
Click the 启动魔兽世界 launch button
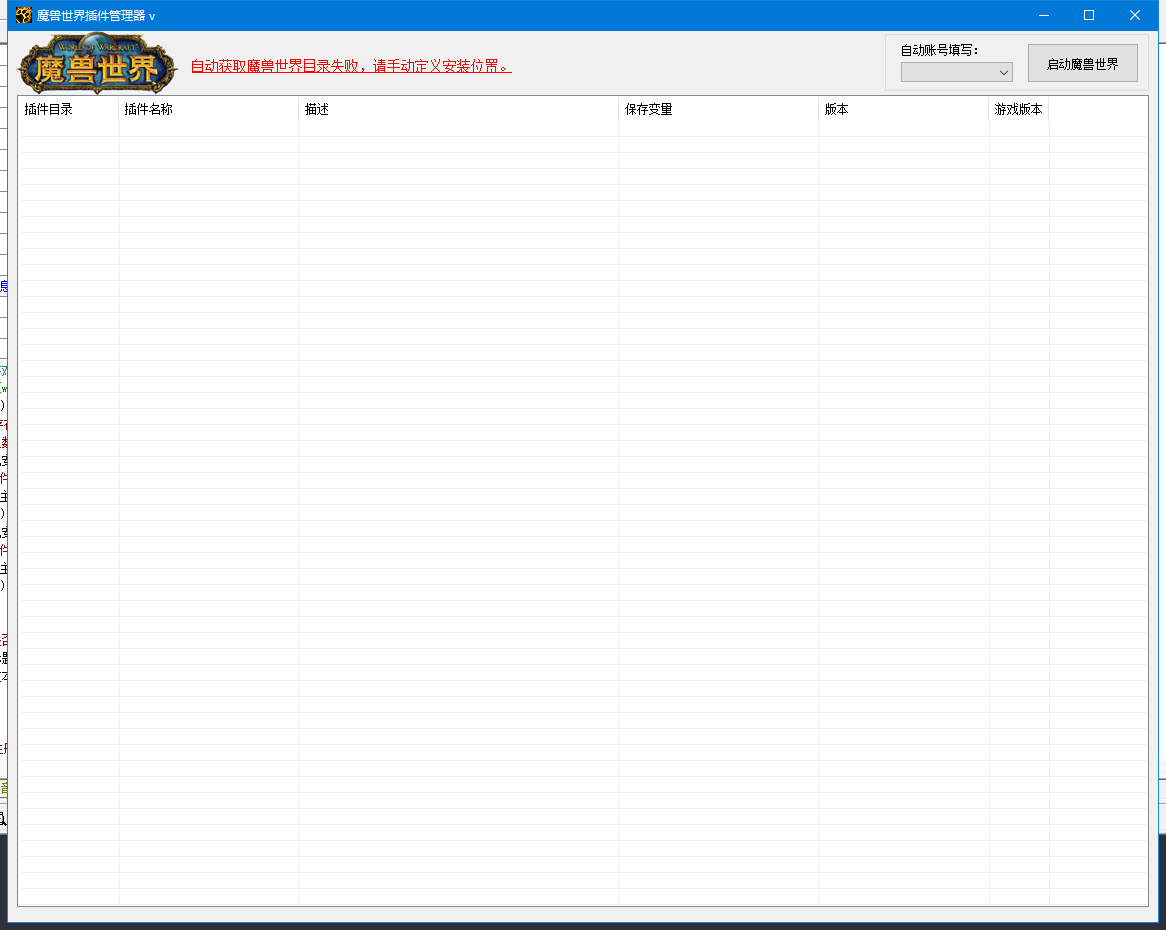[x=1083, y=64]
